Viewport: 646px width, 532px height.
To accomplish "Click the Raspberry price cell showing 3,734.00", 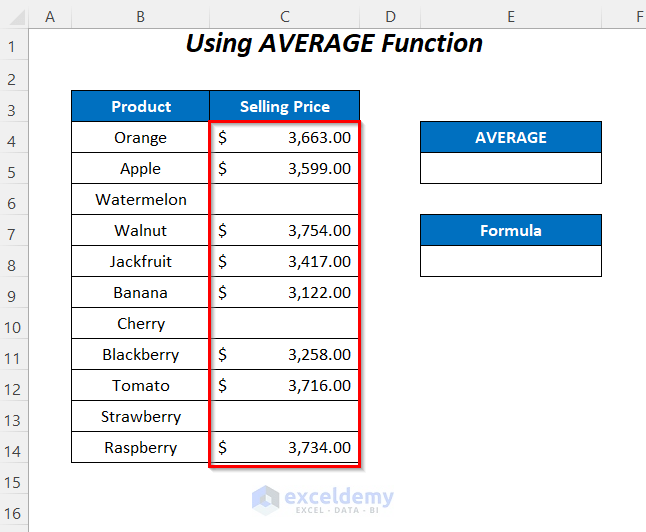I will [285, 448].
